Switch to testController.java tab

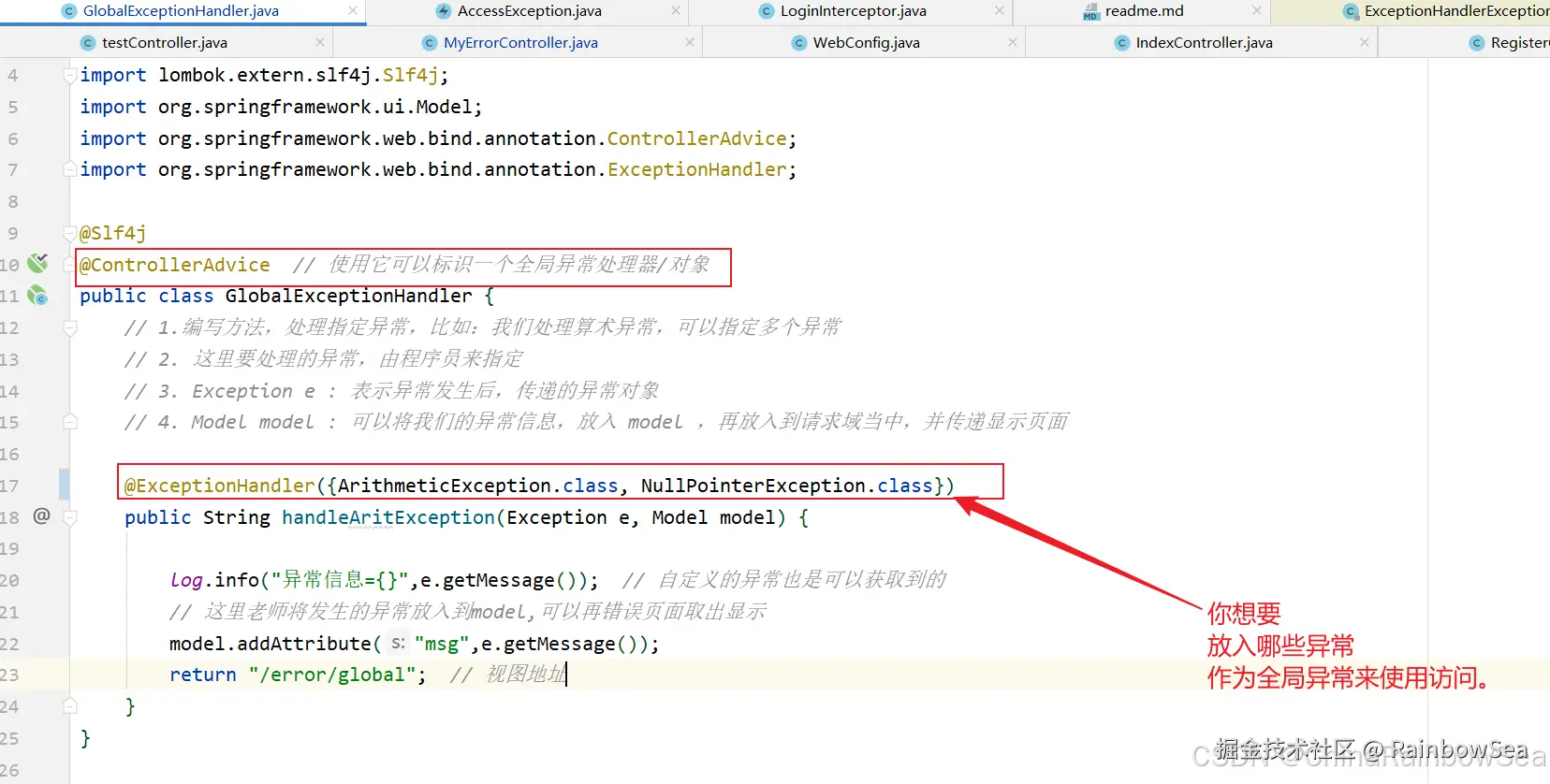(164, 43)
